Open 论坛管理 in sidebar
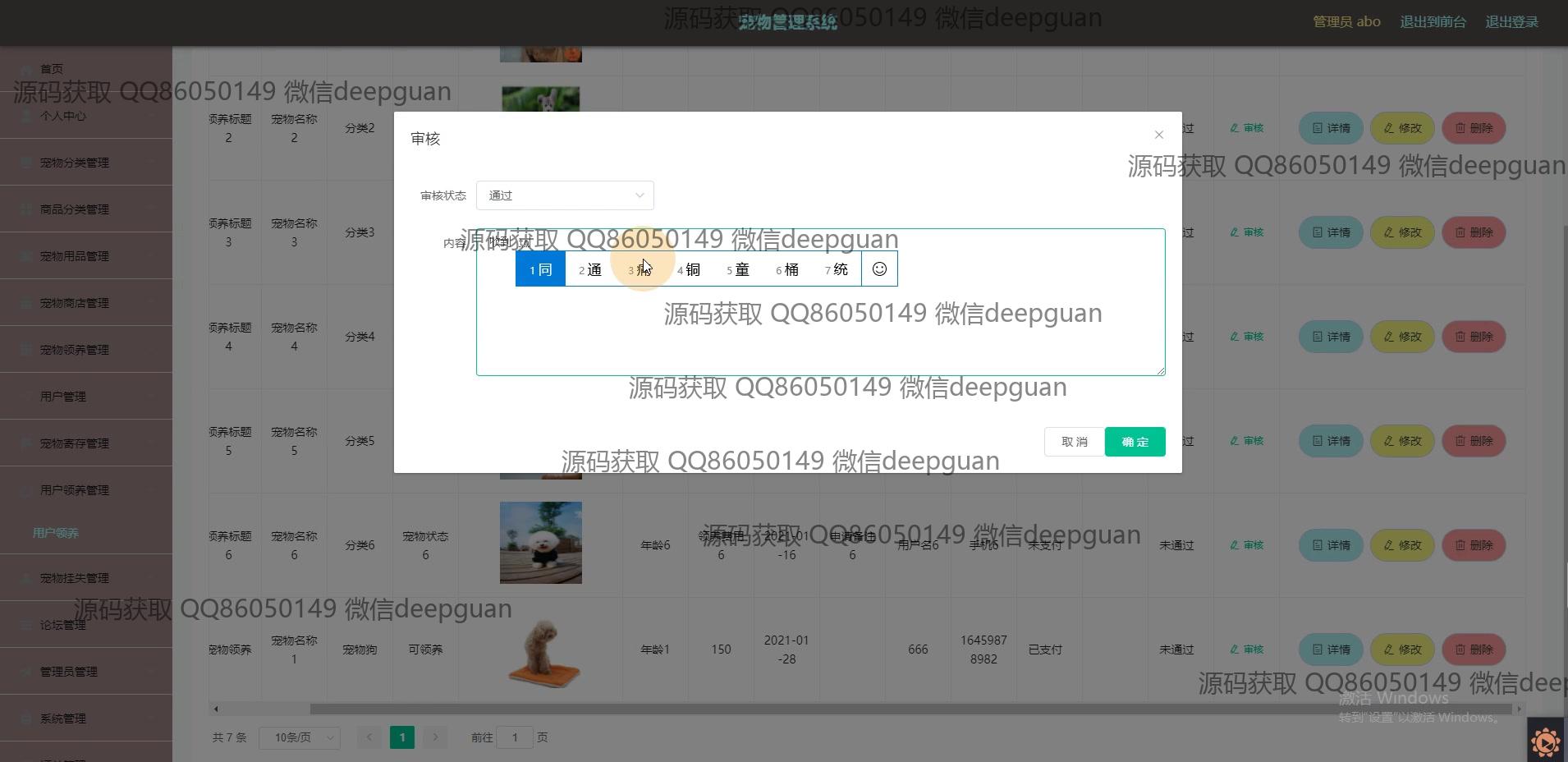Viewport: 1568px width, 762px height. 86,625
